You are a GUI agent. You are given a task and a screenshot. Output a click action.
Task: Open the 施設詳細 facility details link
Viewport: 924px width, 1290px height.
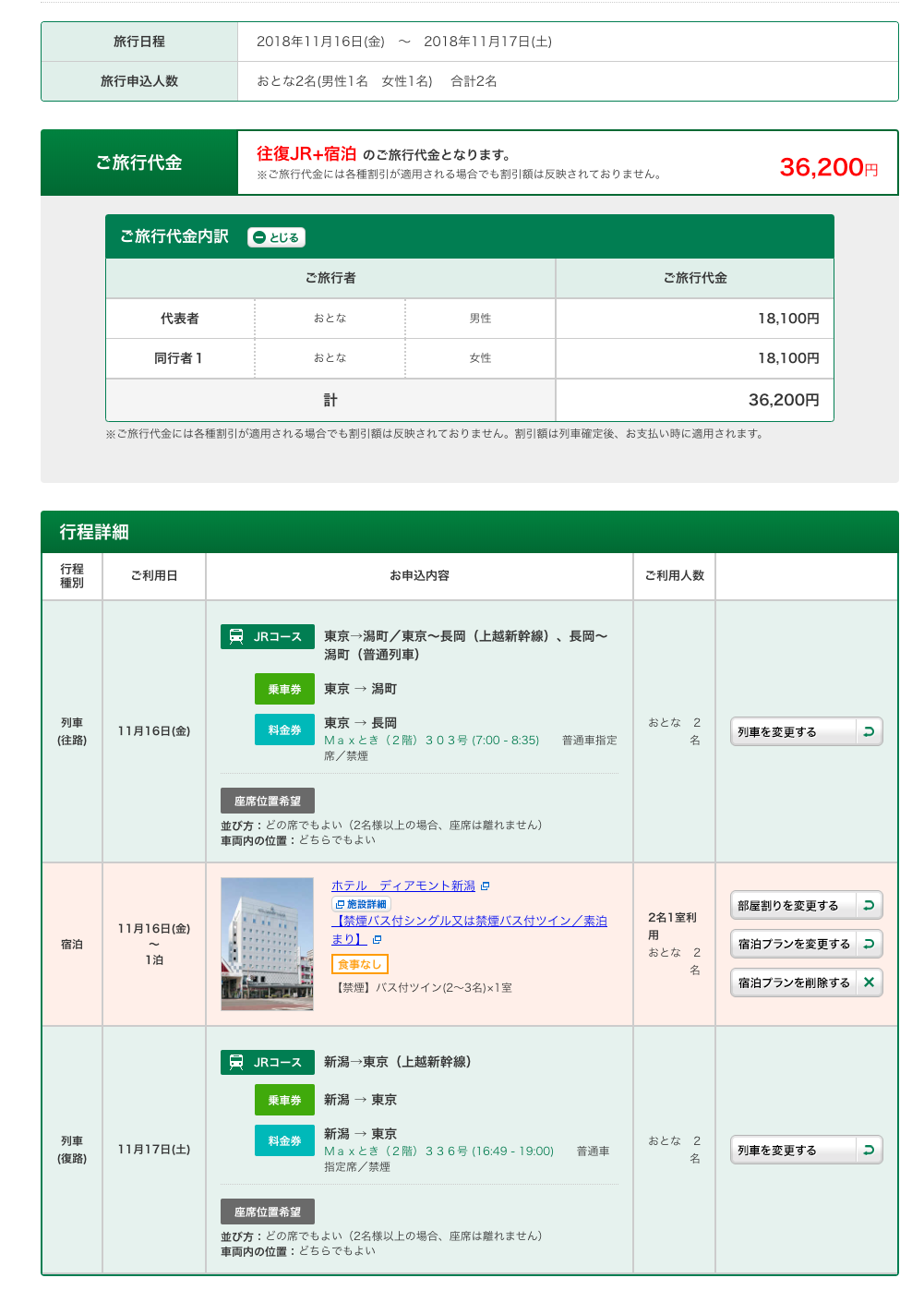tap(361, 904)
